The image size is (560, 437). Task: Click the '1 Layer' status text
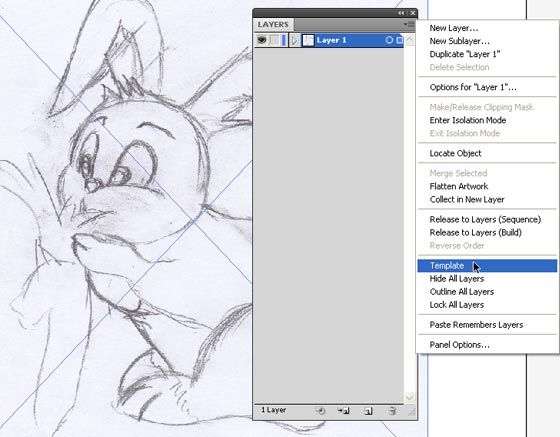274,410
